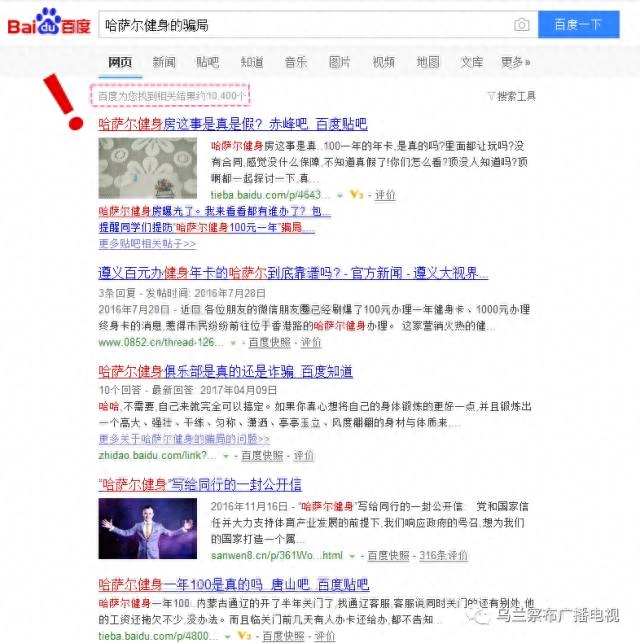Click the man in suit thumbnail
Image resolution: width=640 pixels, height=643 pixels.
[148, 529]
